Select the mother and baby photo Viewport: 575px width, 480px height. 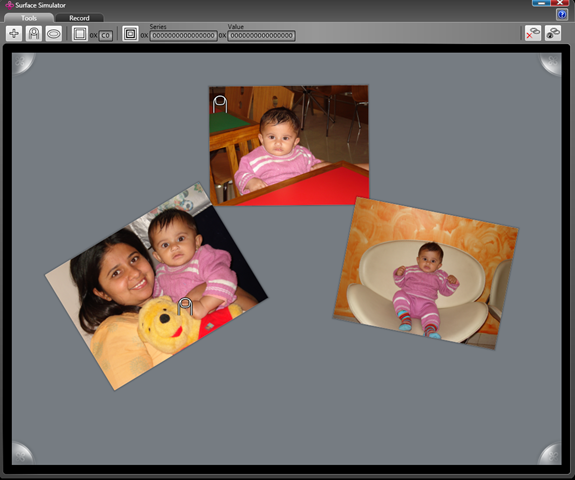point(156,286)
